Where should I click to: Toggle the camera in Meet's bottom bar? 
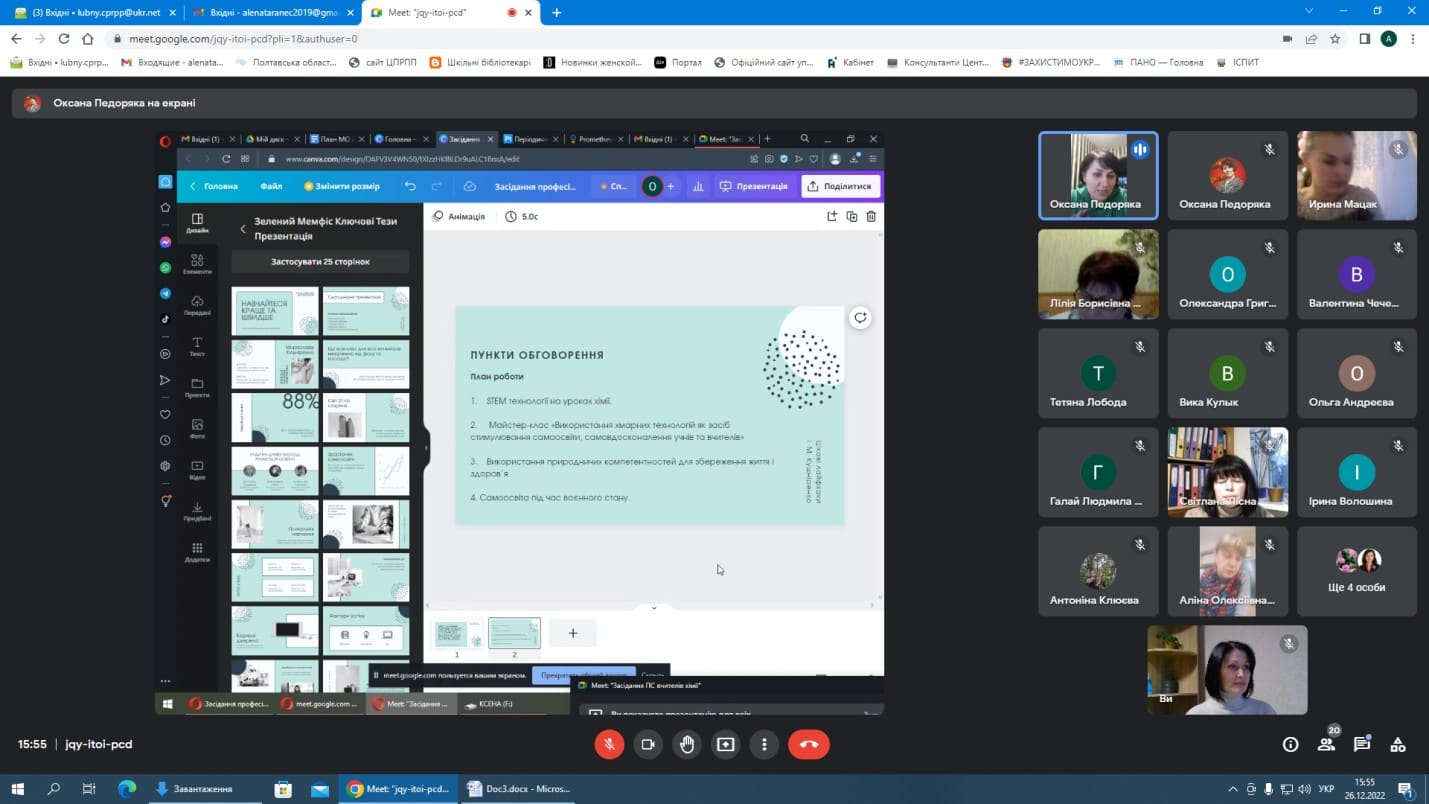coord(648,744)
